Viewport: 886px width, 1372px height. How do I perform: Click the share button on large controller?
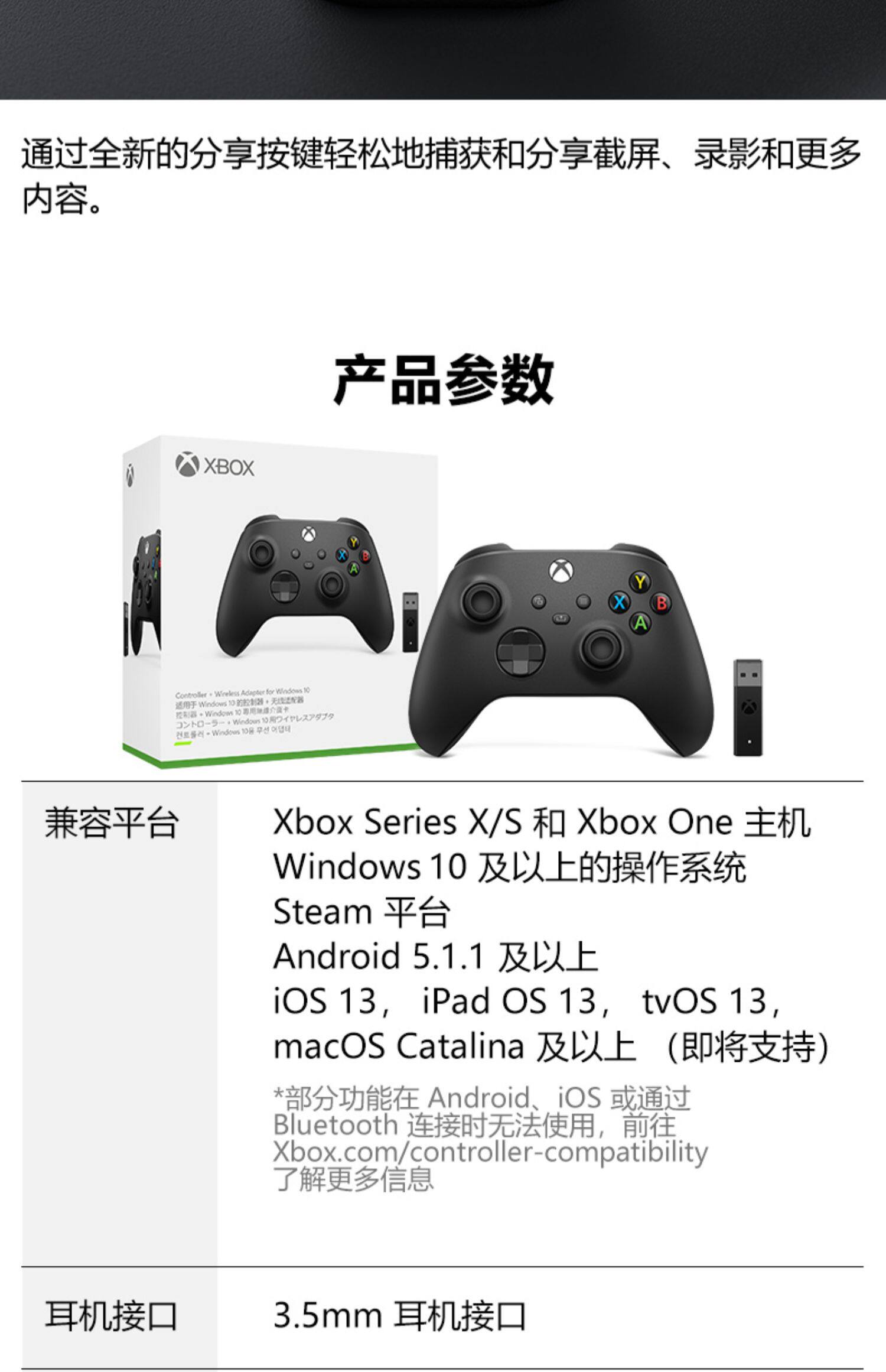[560, 619]
